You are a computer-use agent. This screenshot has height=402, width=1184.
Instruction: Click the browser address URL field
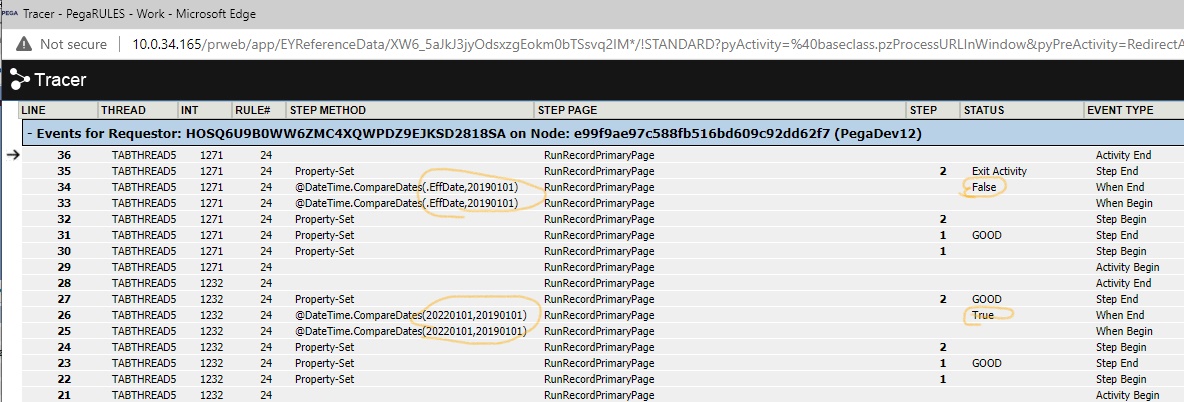[657, 44]
